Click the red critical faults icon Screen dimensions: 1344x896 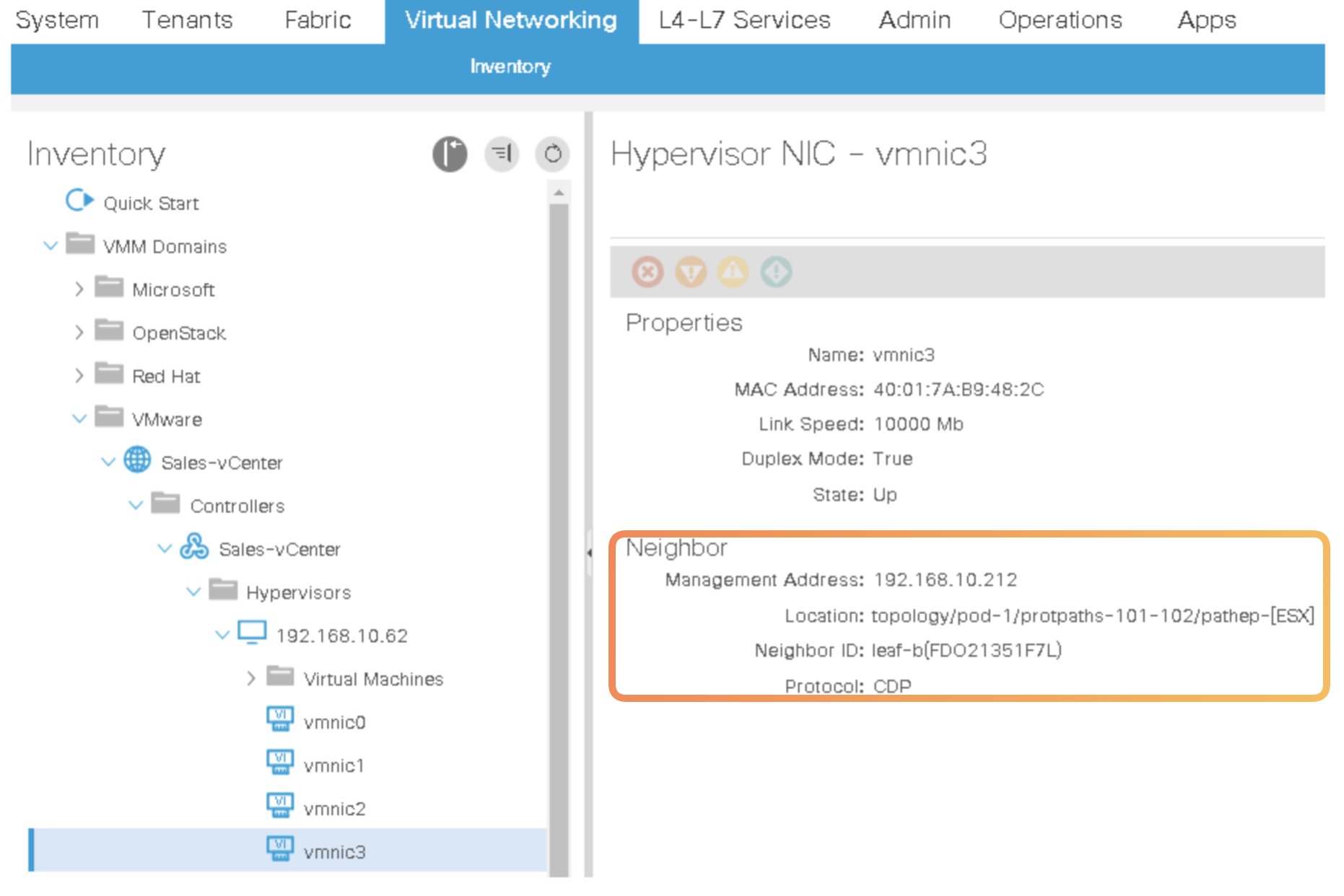click(647, 273)
